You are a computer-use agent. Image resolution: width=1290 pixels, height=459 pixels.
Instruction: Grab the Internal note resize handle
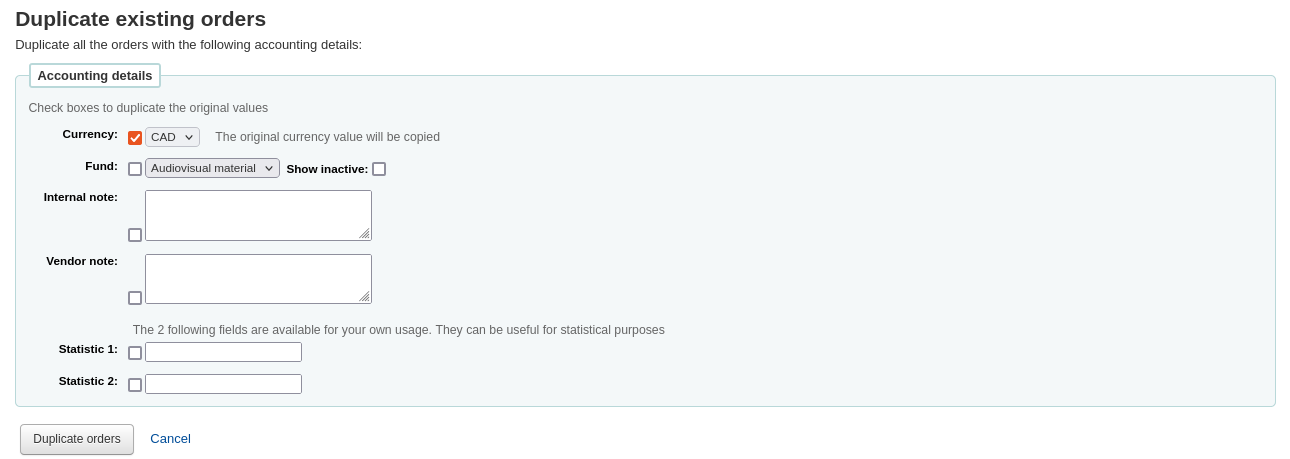[364, 234]
